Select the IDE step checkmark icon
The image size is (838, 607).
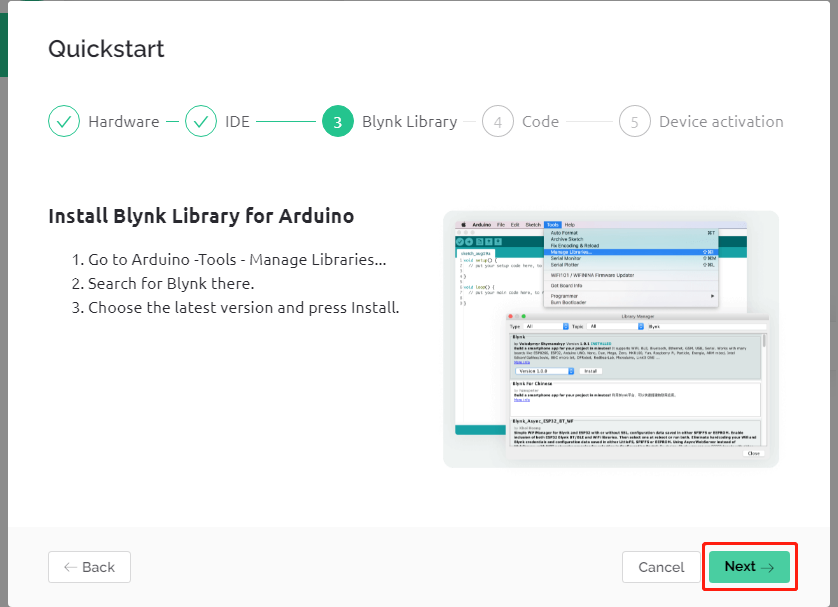tap(201, 121)
